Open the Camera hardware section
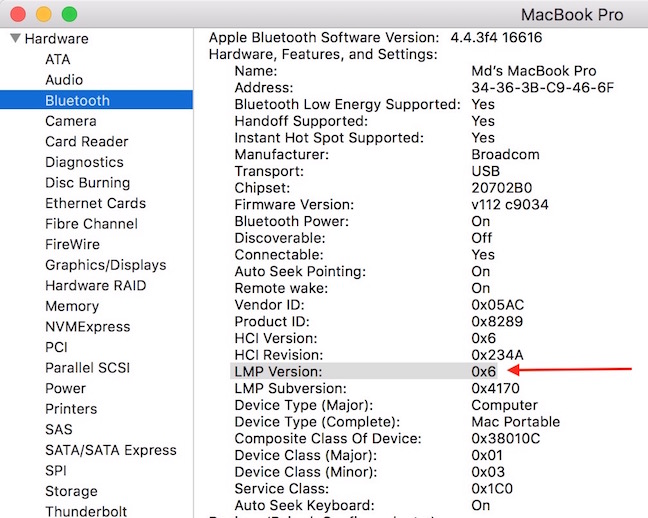This screenshot has width=648, height=518. click(x=70, y=121)
